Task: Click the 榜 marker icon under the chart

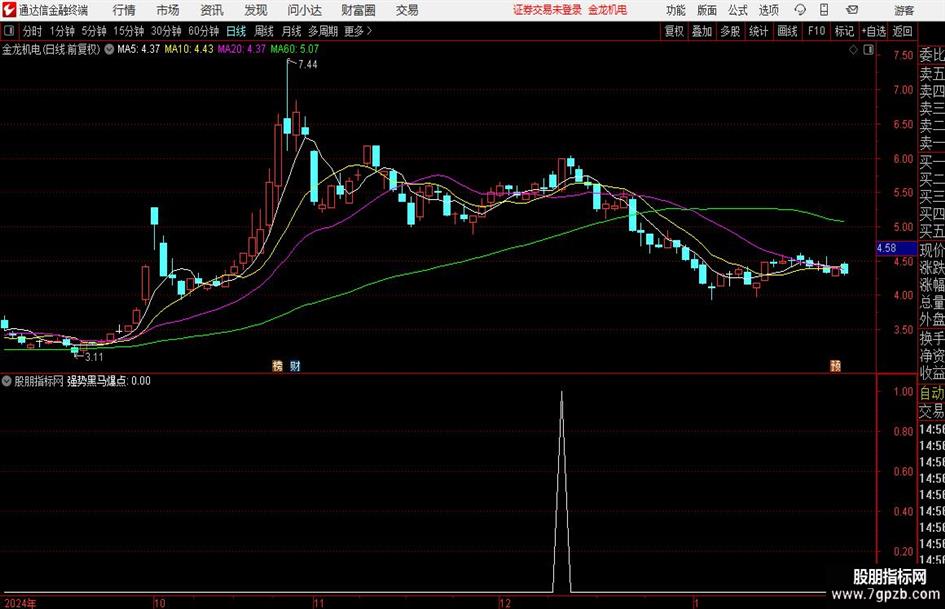Action: (277, 365)
